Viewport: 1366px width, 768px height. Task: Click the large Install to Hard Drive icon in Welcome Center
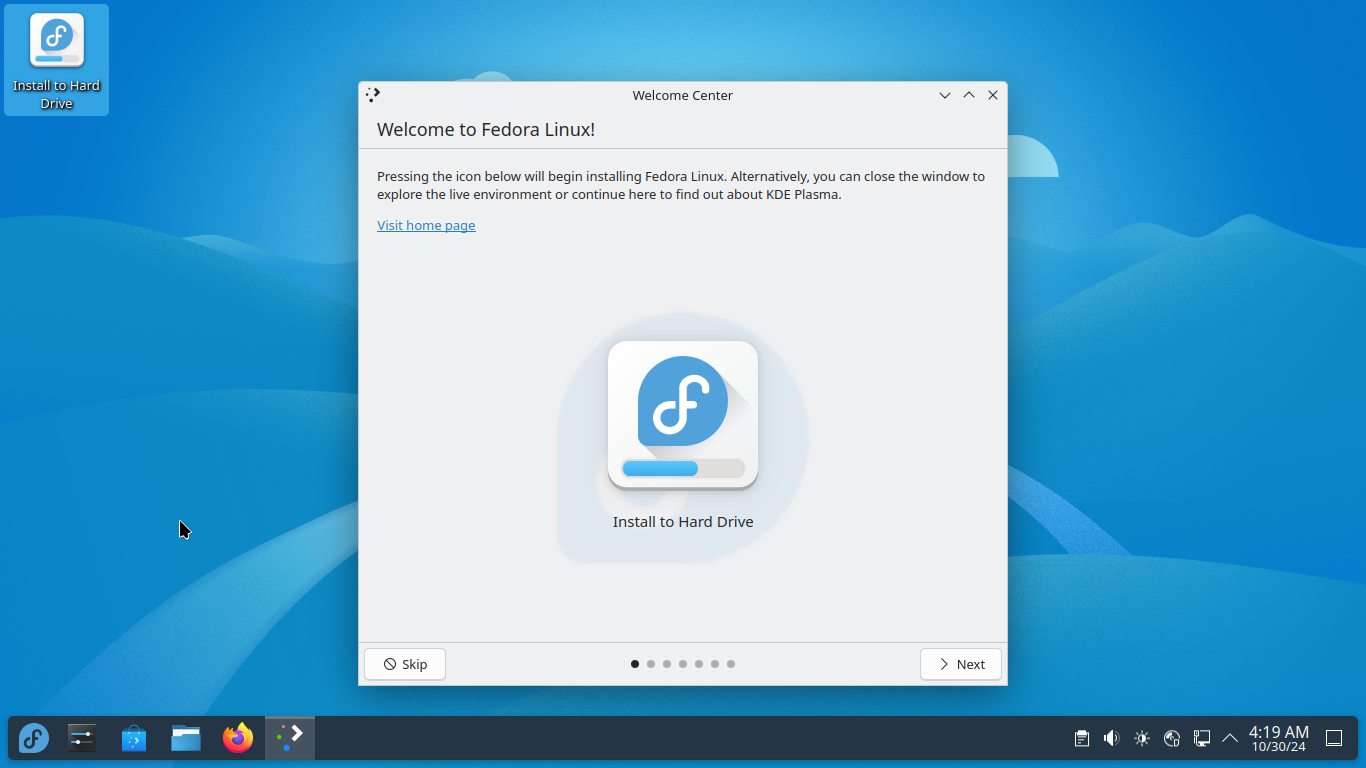pyautogui.click(x=683, y=415)
